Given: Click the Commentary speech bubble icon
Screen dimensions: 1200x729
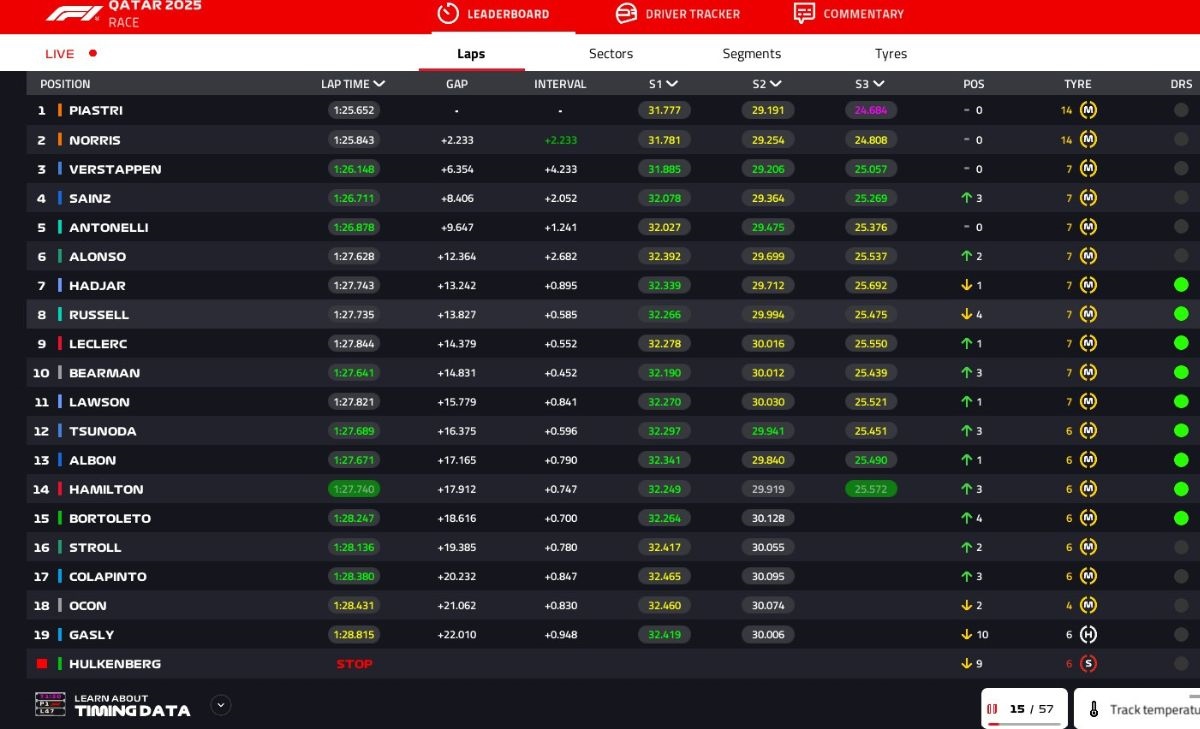Looking at the screenshot, I should pyautogui.click(x=804, y=13).
